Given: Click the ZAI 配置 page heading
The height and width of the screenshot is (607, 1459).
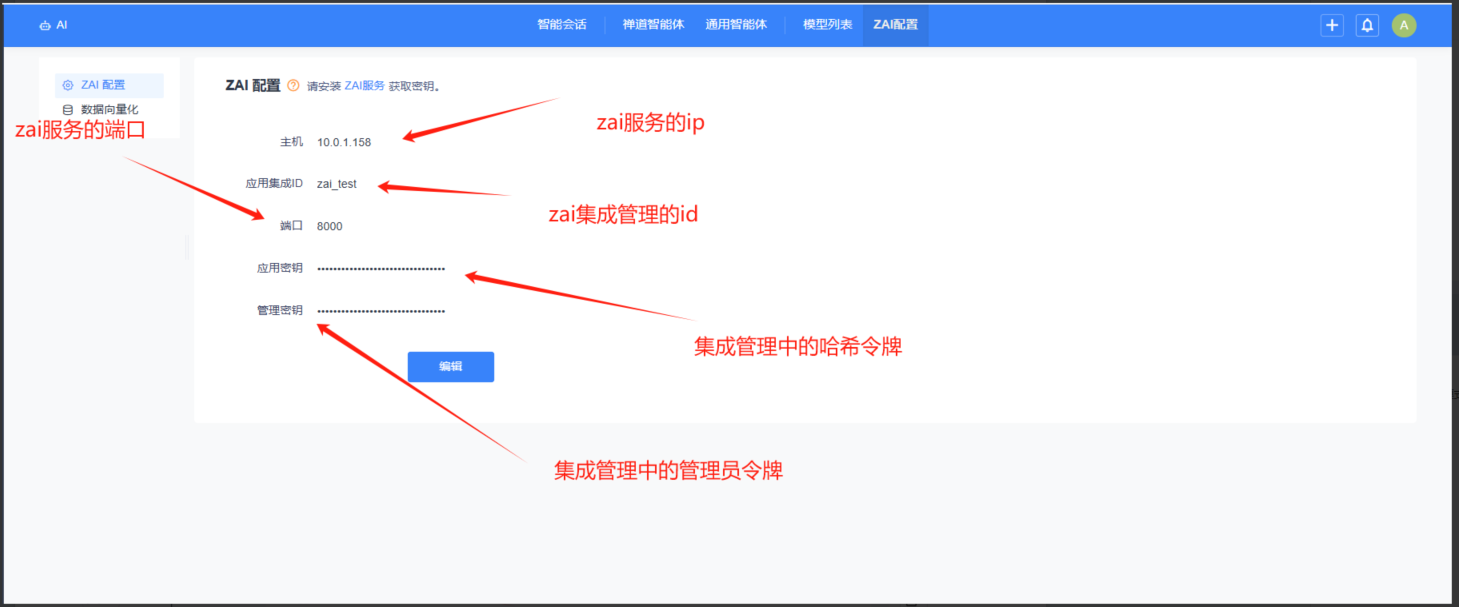Looking at the screenshot, I should pos(253,86).
